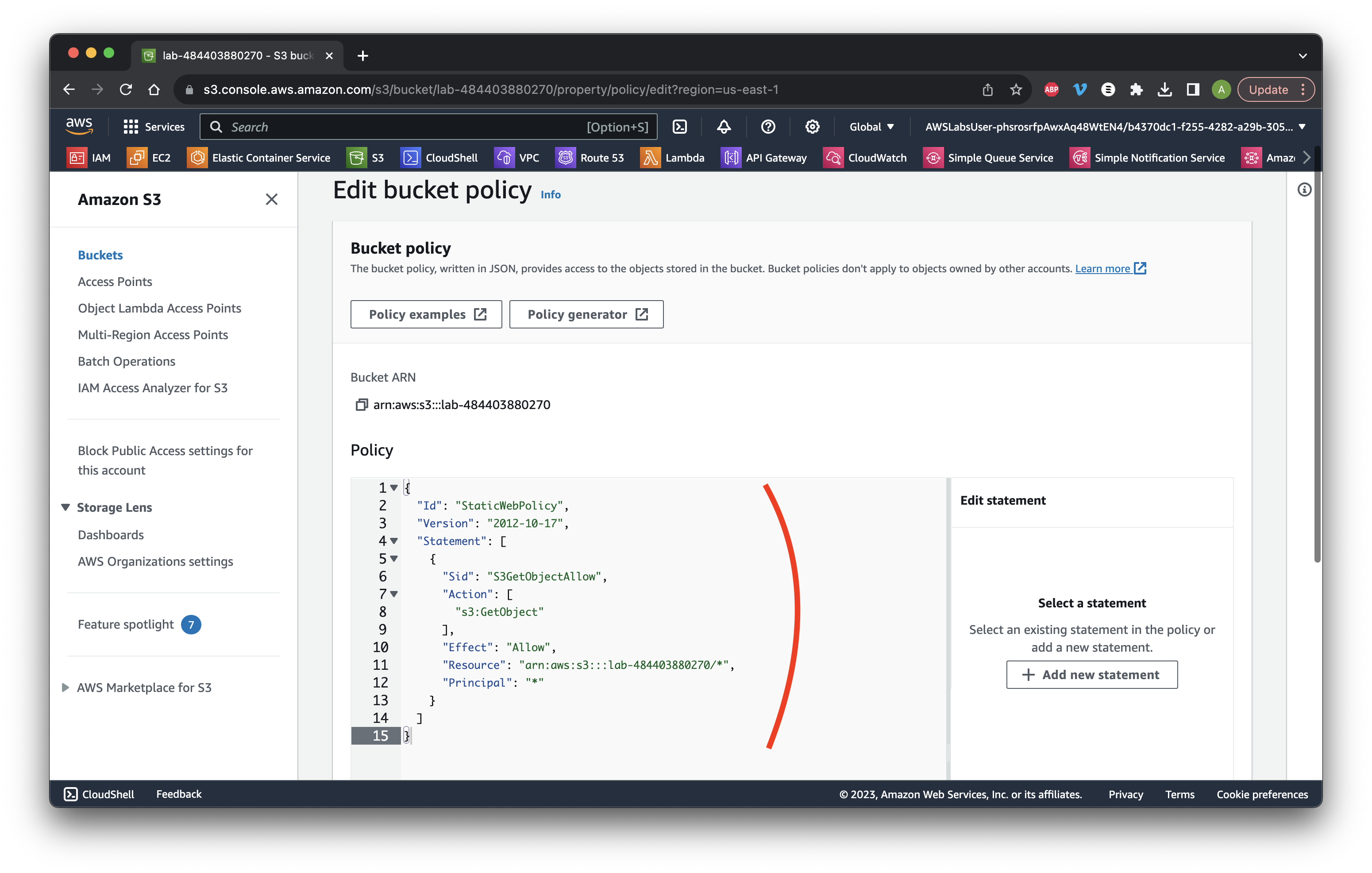Open the info panel icon at right
The width and height of the screenshot is (1372, 873).
(1304, 190)
